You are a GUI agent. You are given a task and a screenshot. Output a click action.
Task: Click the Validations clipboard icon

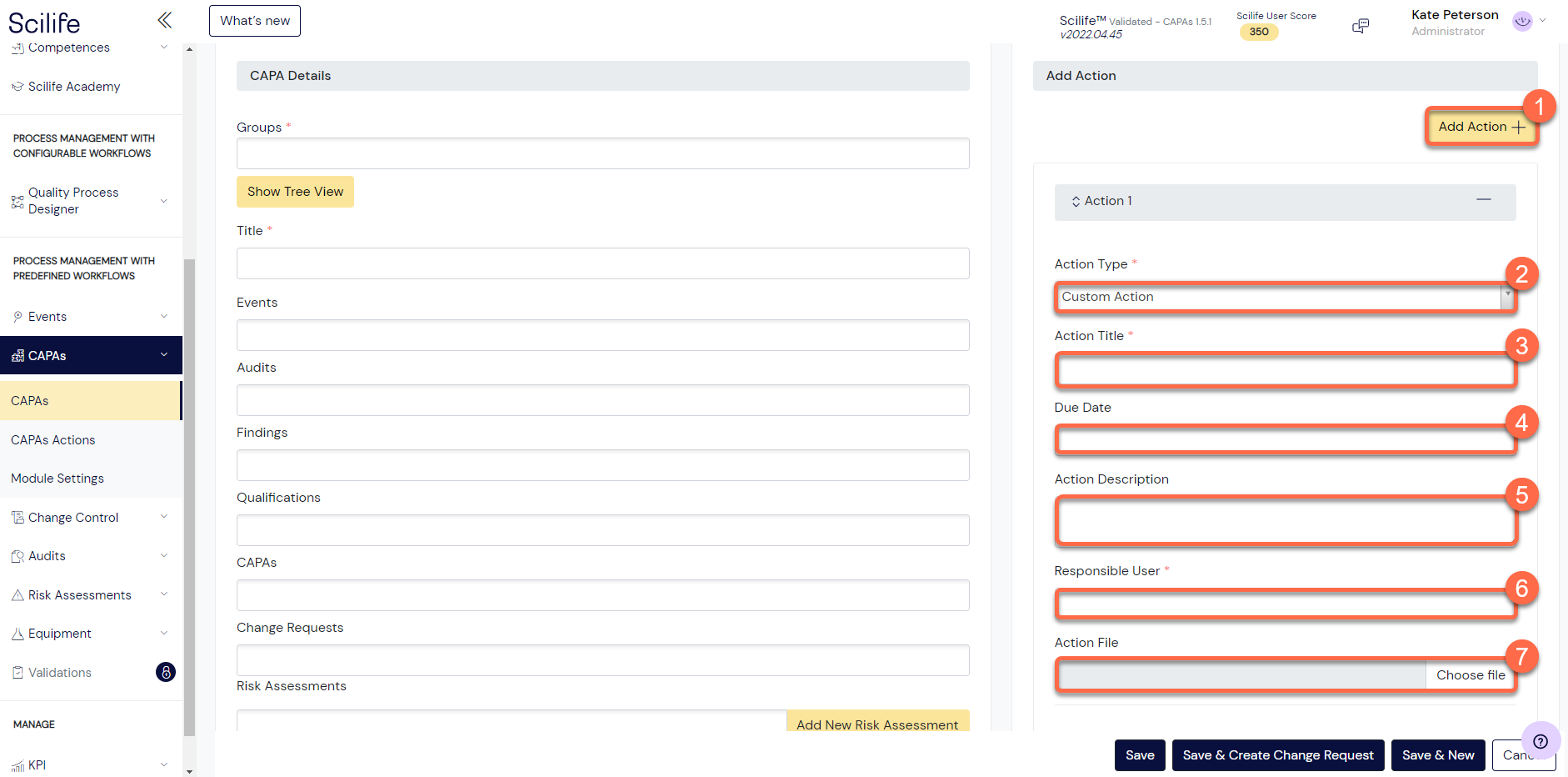tap(17, 673)
